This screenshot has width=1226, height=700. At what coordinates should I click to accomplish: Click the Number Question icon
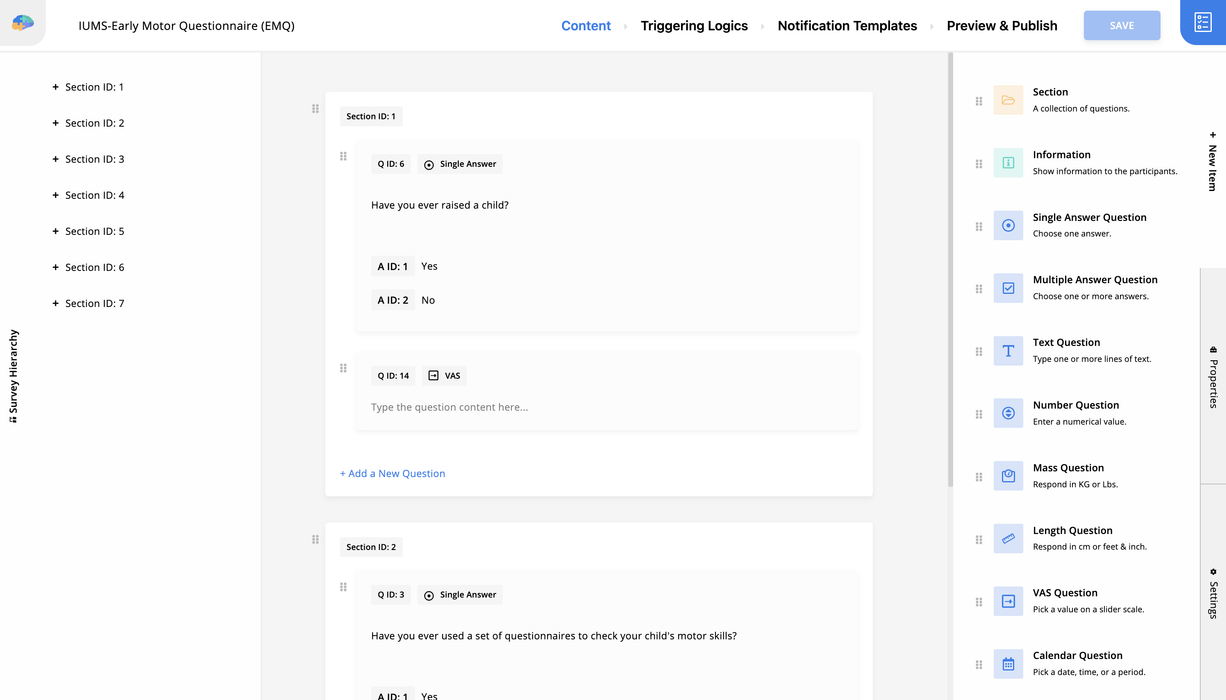1007,413
